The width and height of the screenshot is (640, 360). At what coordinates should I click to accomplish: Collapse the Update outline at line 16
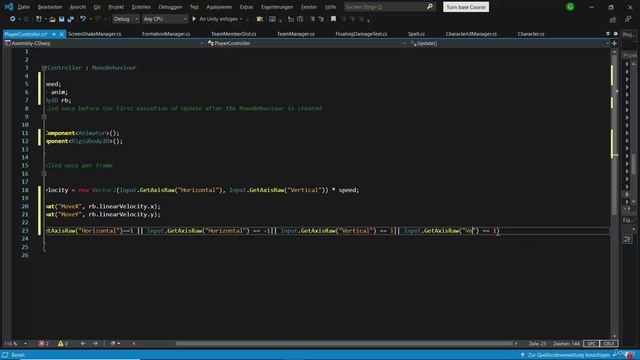pyautogui.click(x=44, y=173)
